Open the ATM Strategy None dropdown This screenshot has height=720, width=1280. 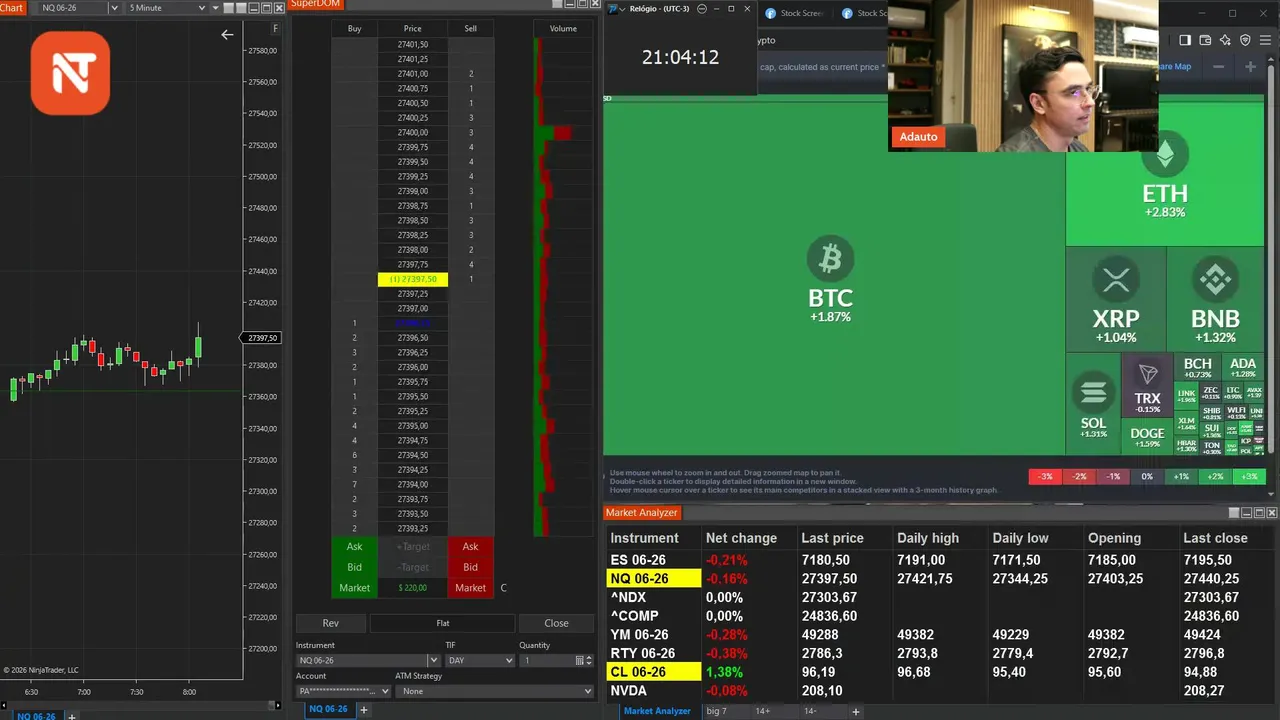tap(495, 691)
